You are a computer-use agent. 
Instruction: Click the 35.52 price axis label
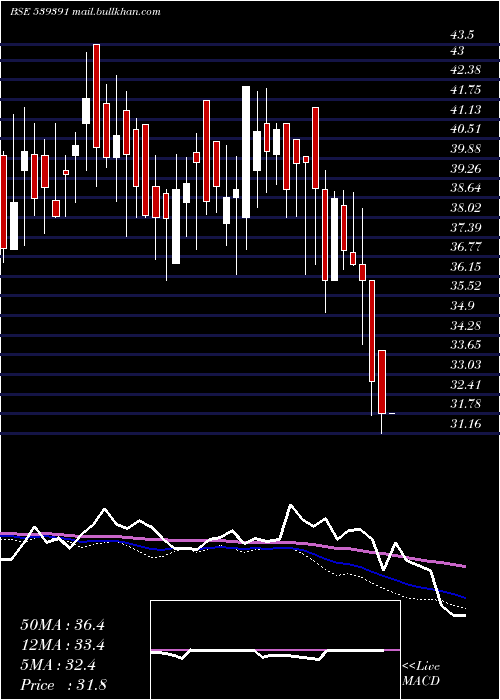tap(465, 286)
